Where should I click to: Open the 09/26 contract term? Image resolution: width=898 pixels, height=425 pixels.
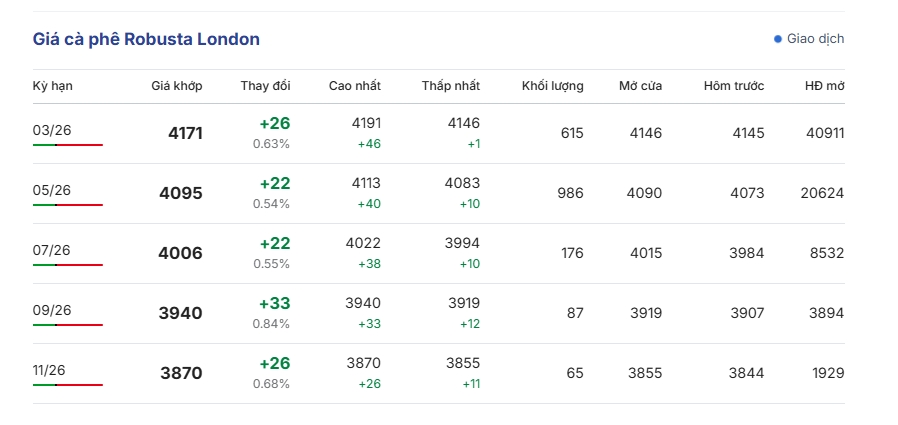pos(52,310)
